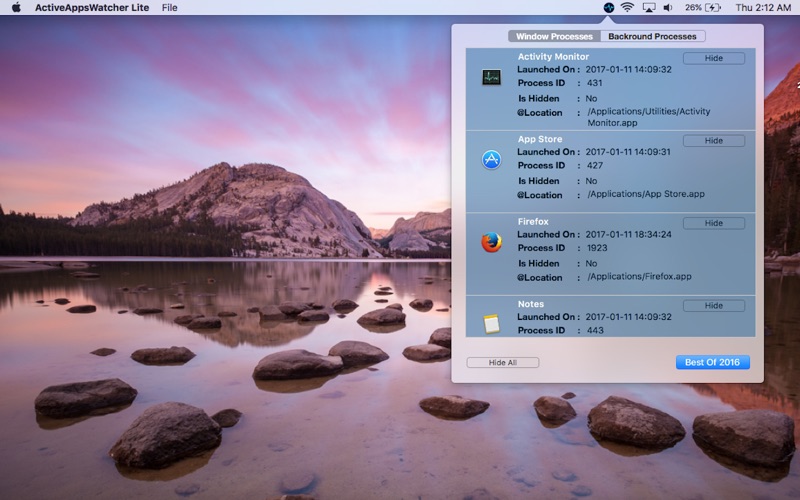Screen dimensions: 800x500
Task: Click the ActiveAppsWatcher menu bar status icon
Action: tap(608, 8)
